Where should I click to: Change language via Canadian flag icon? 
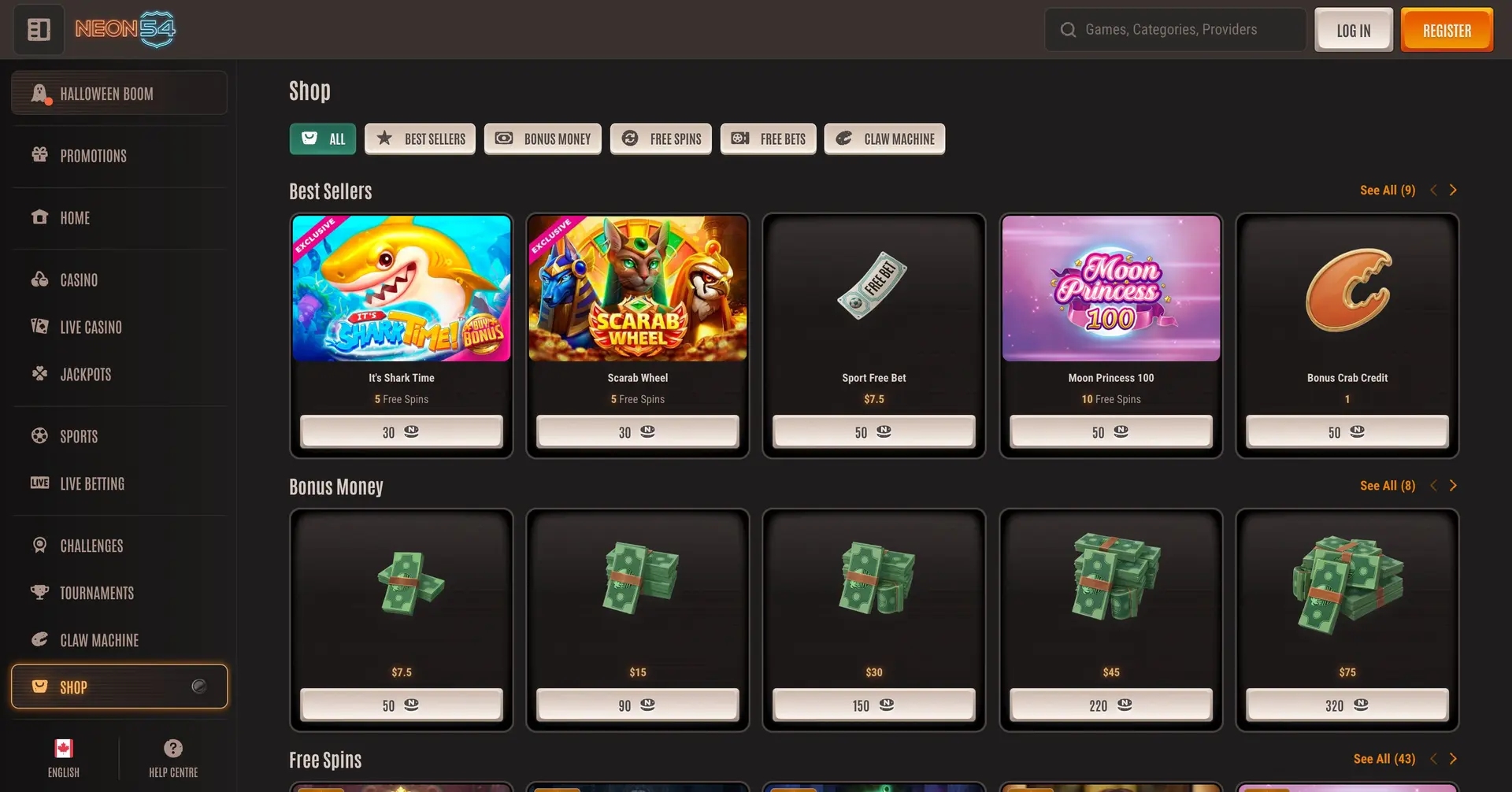(64, 748)
